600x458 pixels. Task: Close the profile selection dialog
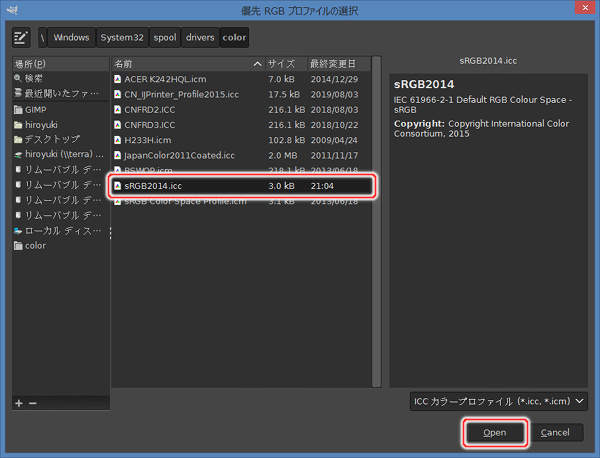[585, 7]
